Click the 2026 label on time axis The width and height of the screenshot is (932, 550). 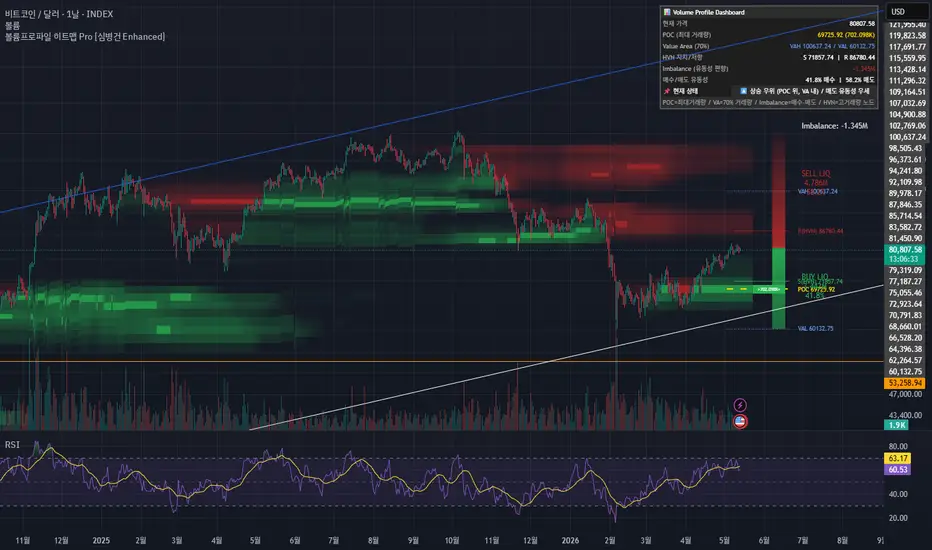(570, 540)
